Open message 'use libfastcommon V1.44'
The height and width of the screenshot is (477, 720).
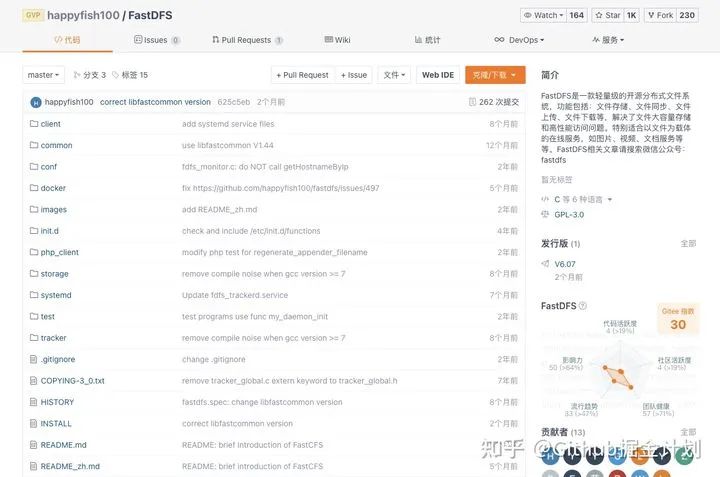227,145
